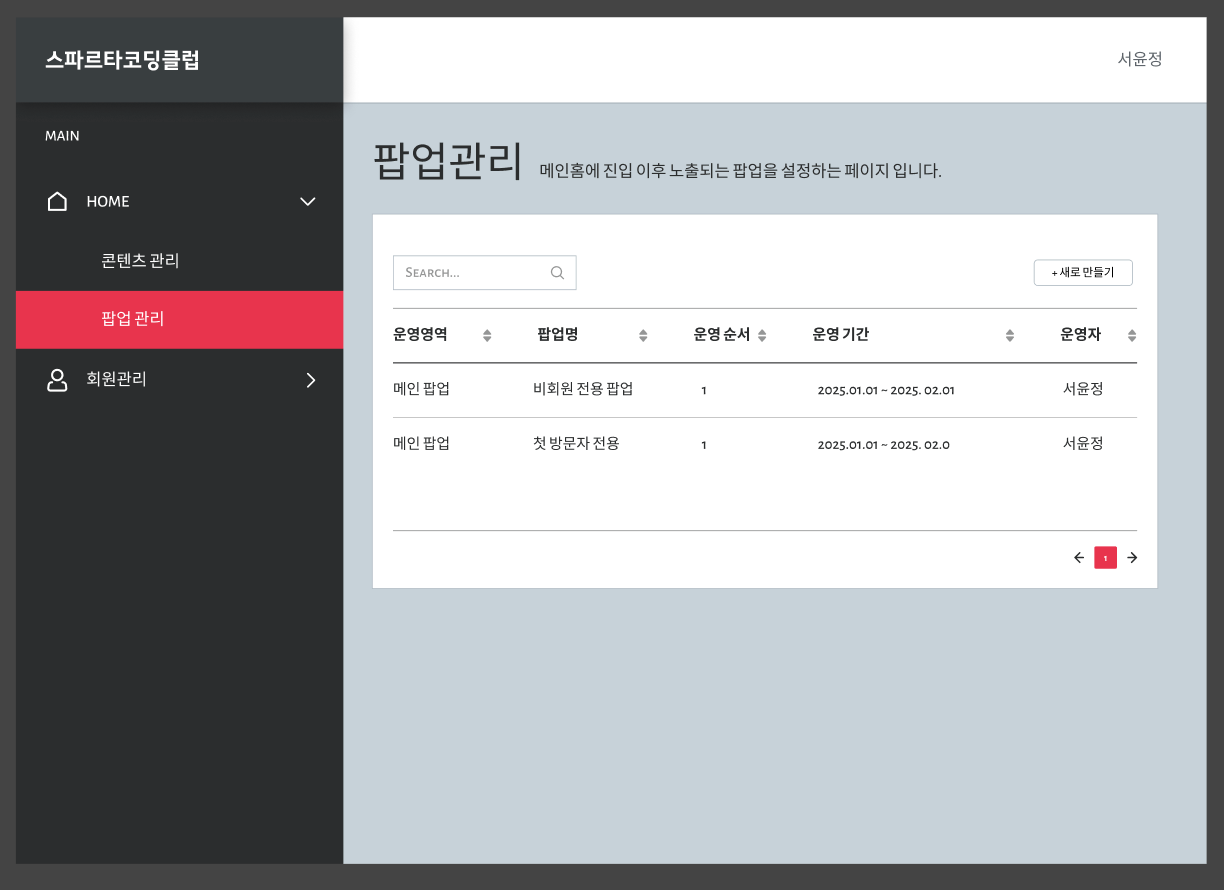The height and width of the screenshot is (890, 1224).
Task: Go to previous page with left arrow
Action: [x=1079, y=558]
